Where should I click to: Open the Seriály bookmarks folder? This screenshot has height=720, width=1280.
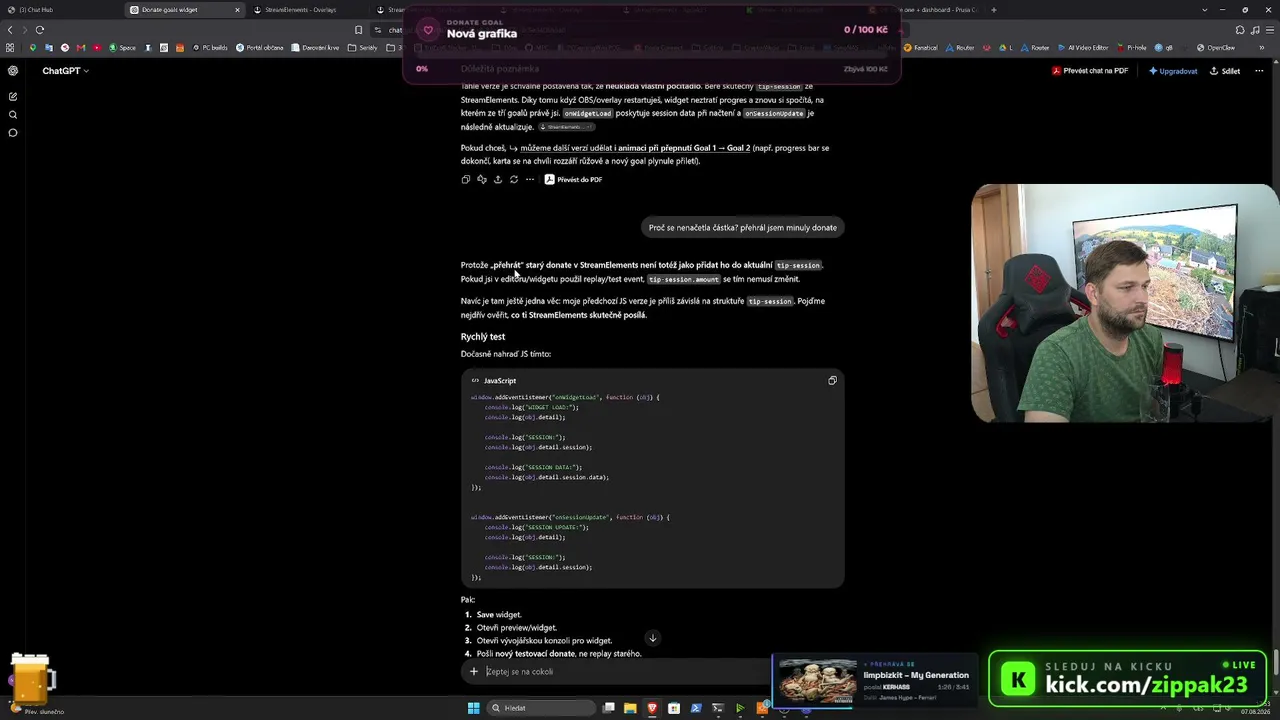[x=364, y=48]
